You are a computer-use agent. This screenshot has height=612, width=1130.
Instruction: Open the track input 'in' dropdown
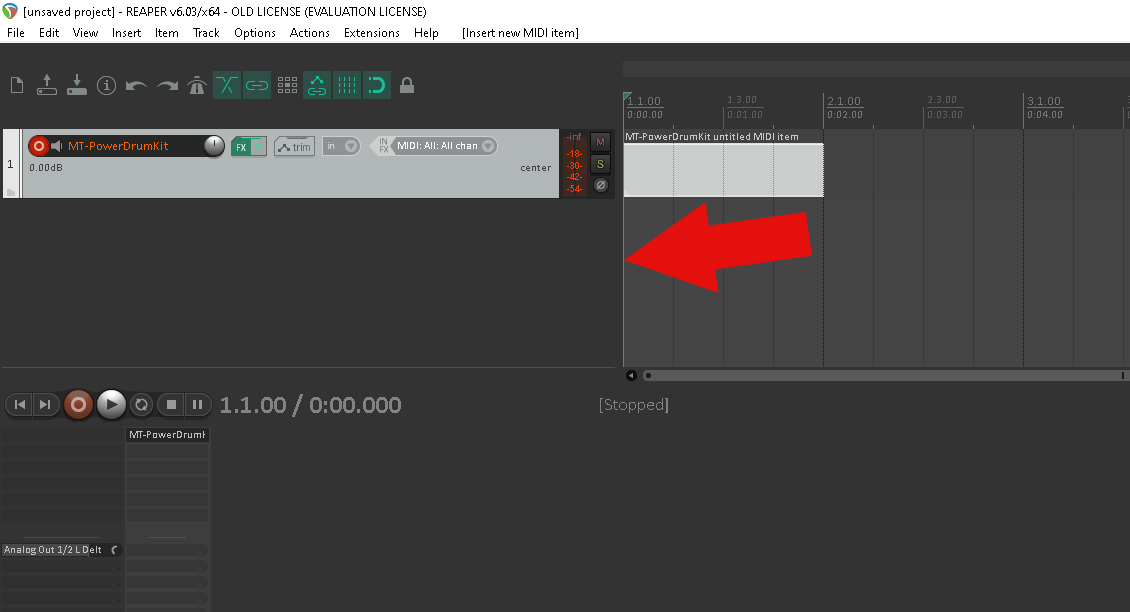click(x=341, y=146)
